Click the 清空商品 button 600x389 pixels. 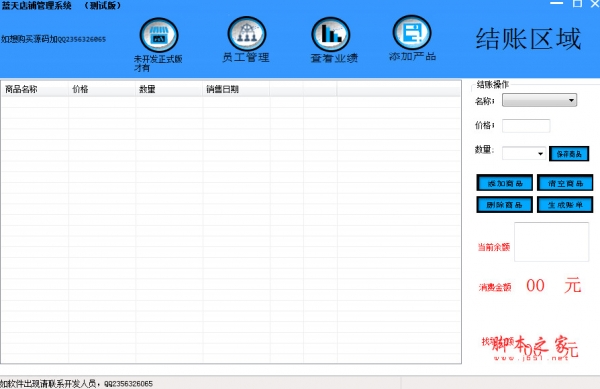tap(565, 183)
